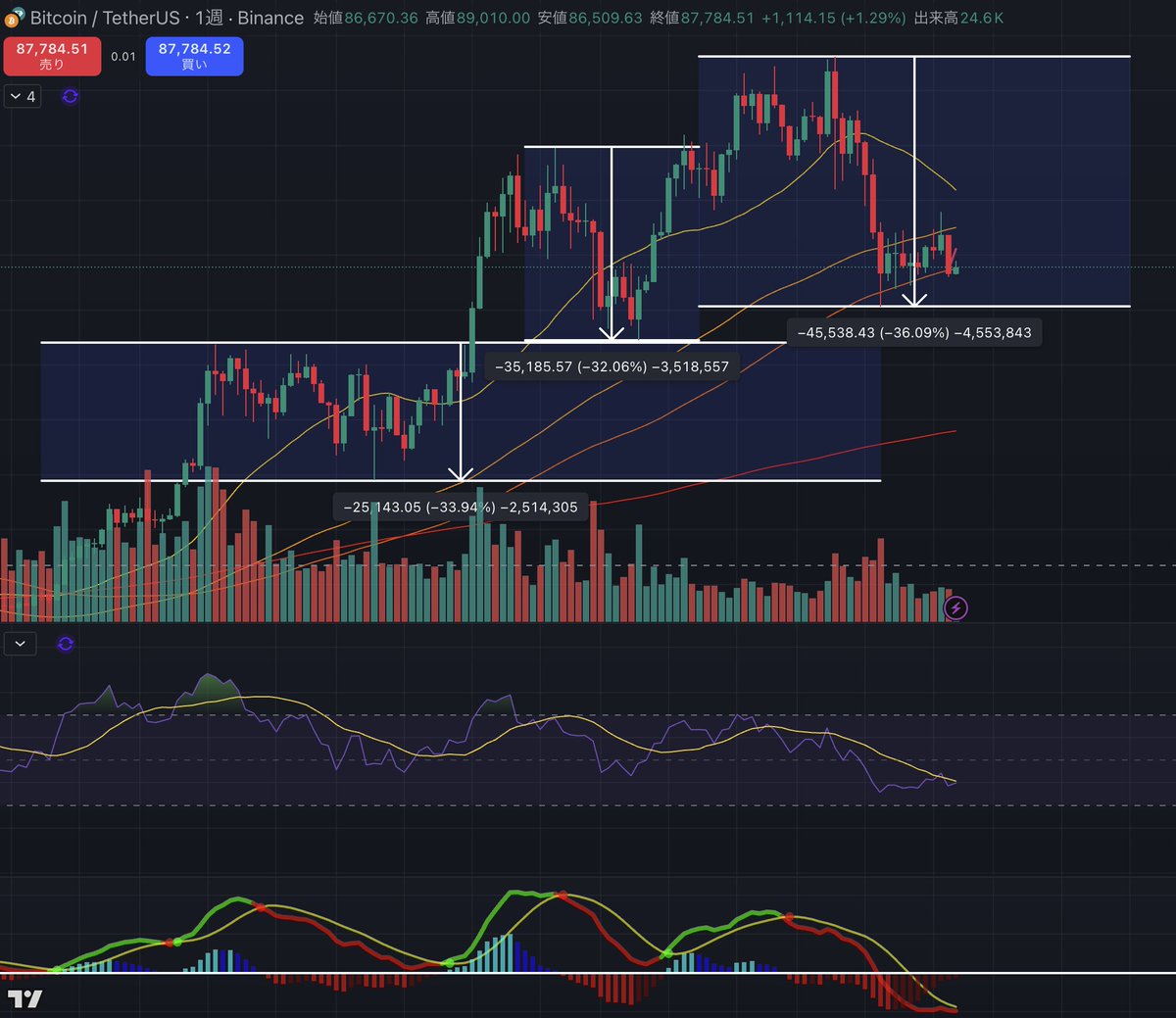Click the Bitcoin symbol logo icon
The image size is (1176, 1018).
coord(15,18)
